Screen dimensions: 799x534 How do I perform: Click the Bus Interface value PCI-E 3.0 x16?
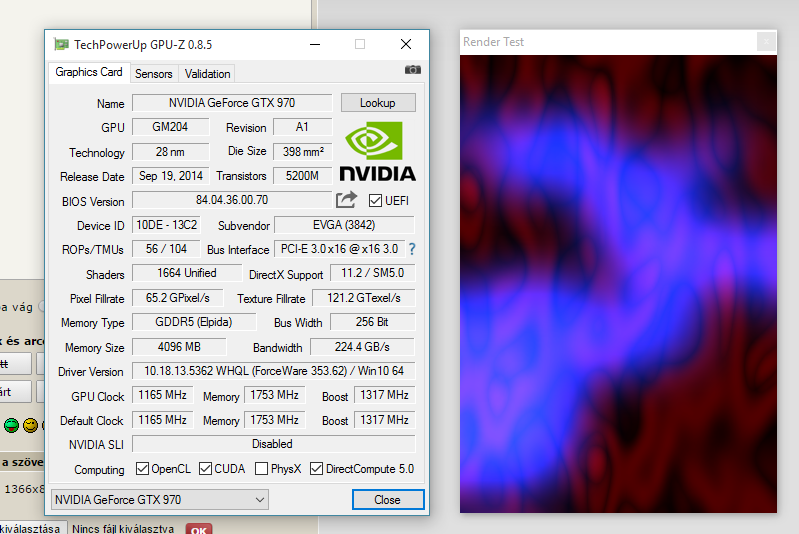(x=339, y=249)
